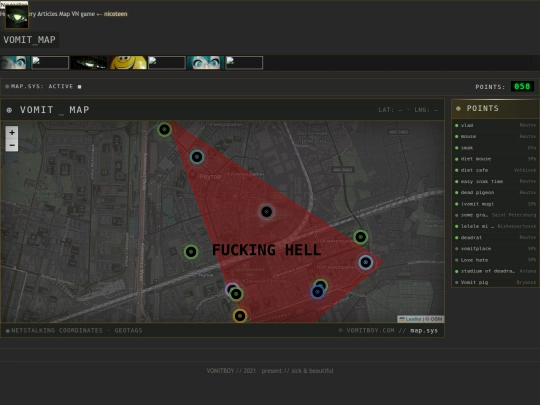Open the green eye site logo
The image size is (540, 405).
pos(17,17)
